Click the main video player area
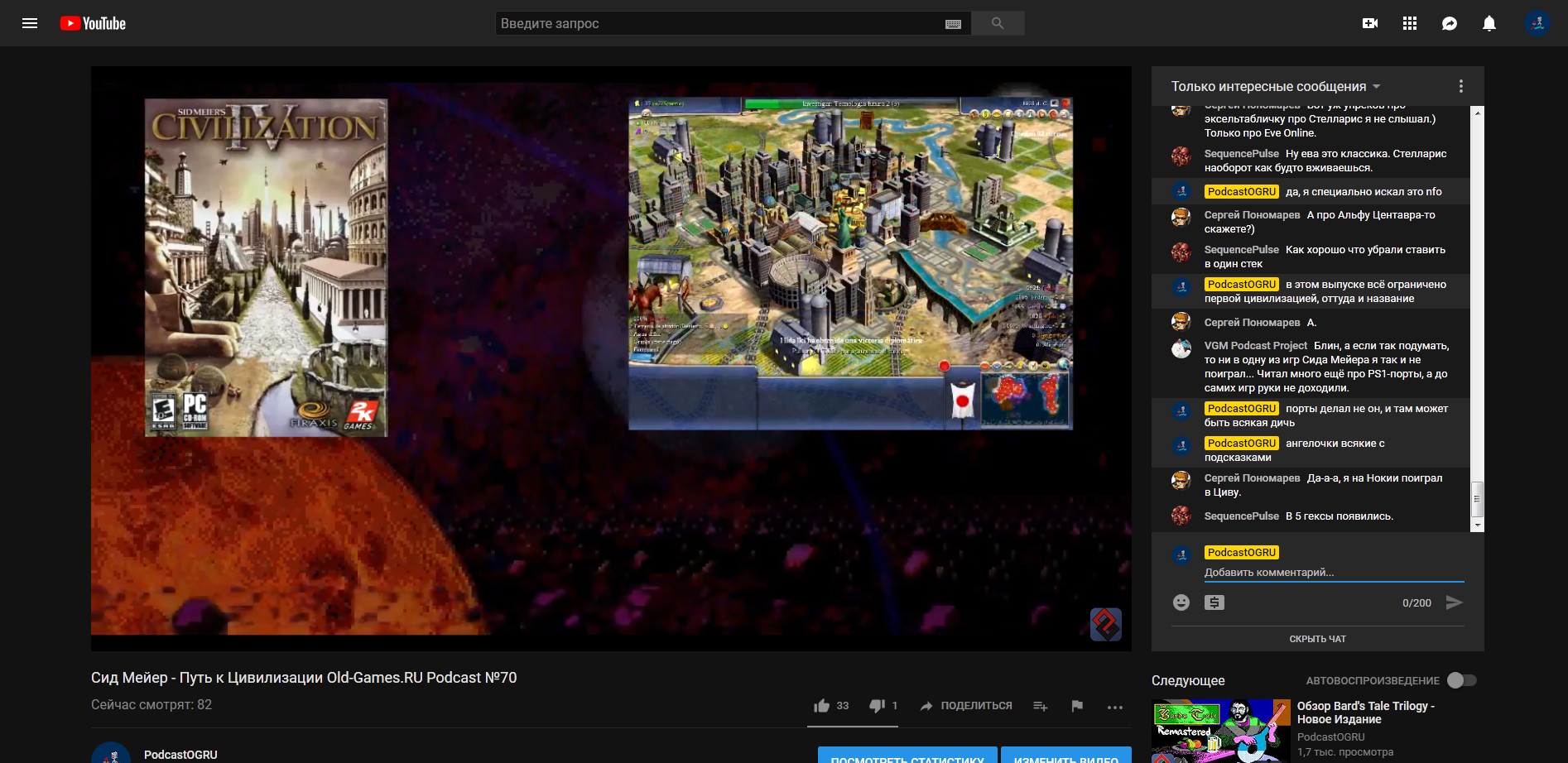The width and height of the screenshot is (1568, 763). pos(611,358)
